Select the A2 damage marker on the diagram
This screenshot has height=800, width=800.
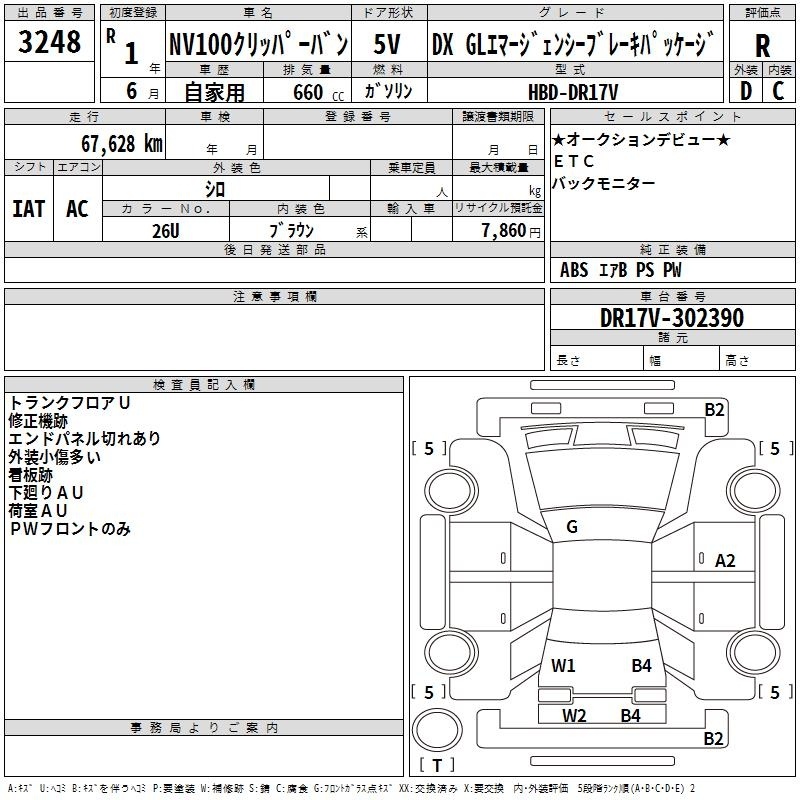[725, 561]
